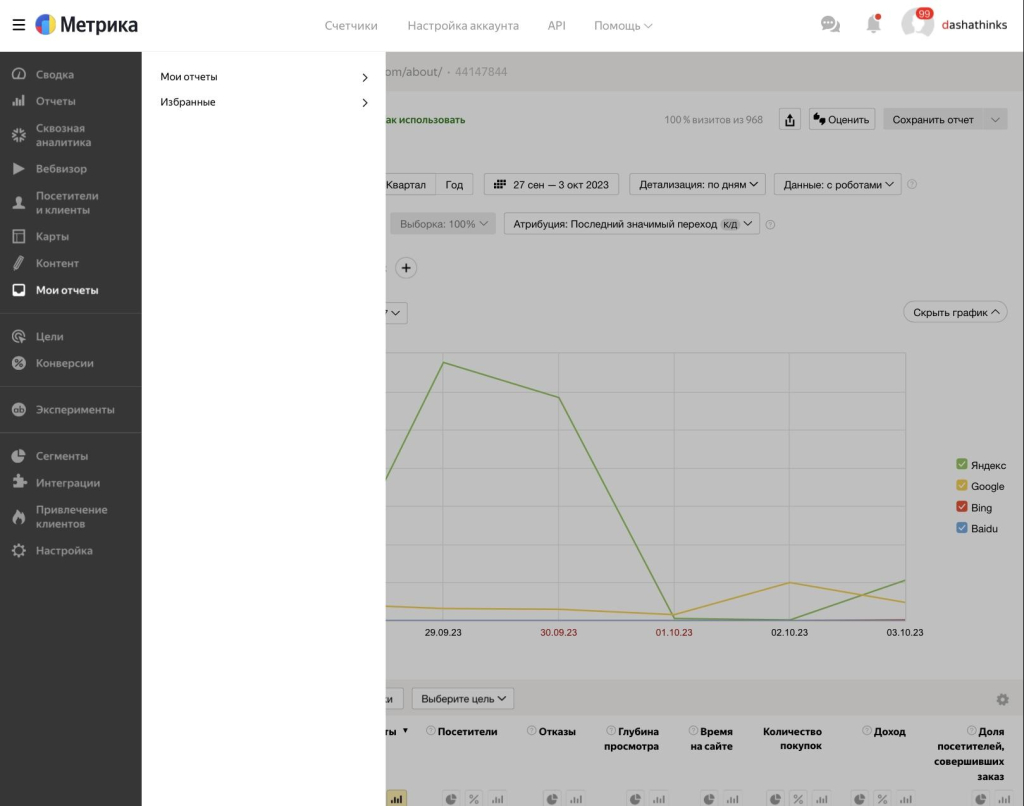Add a segment with the plus icon
The image size is (1024, 806).
coord(406,268)
